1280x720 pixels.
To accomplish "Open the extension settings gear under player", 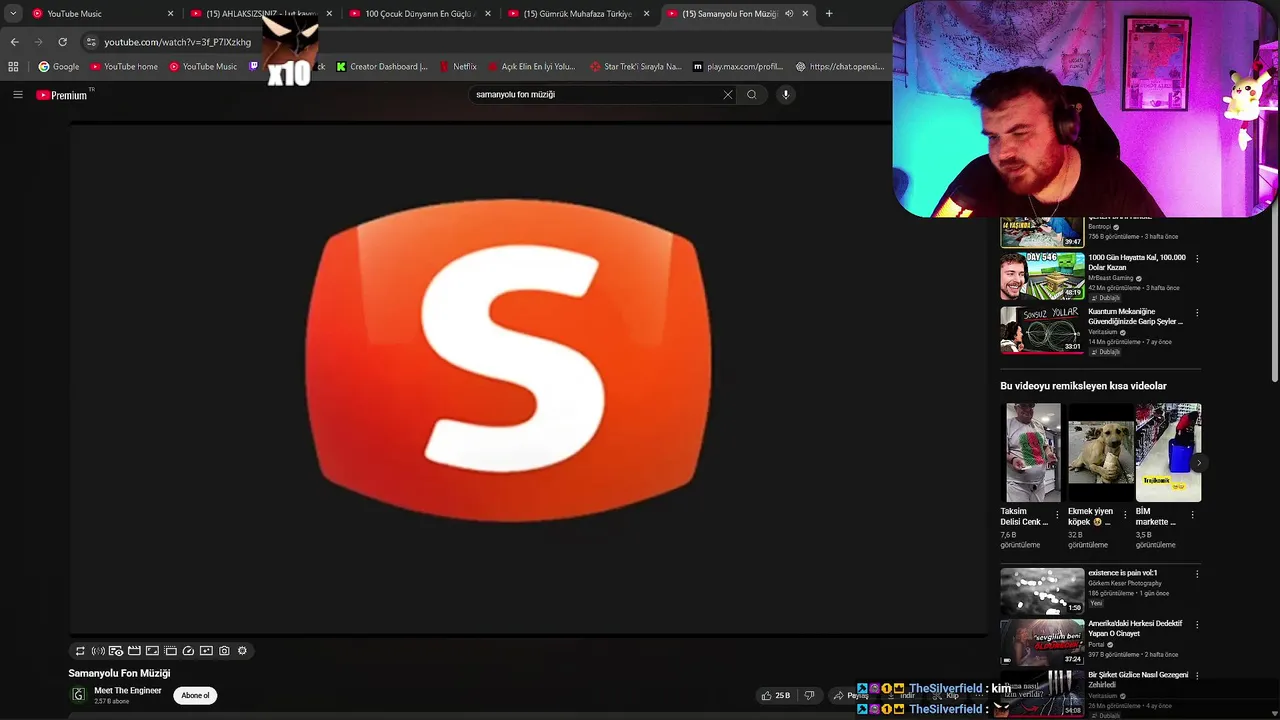I will [x=242, y=651].
